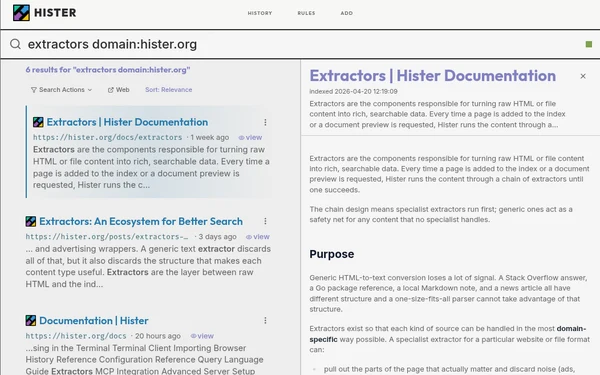The height and width of the screenshot is (375, 600).
Task: Click the filter icon beside Search Actions
Action: (x=34, y=90)
